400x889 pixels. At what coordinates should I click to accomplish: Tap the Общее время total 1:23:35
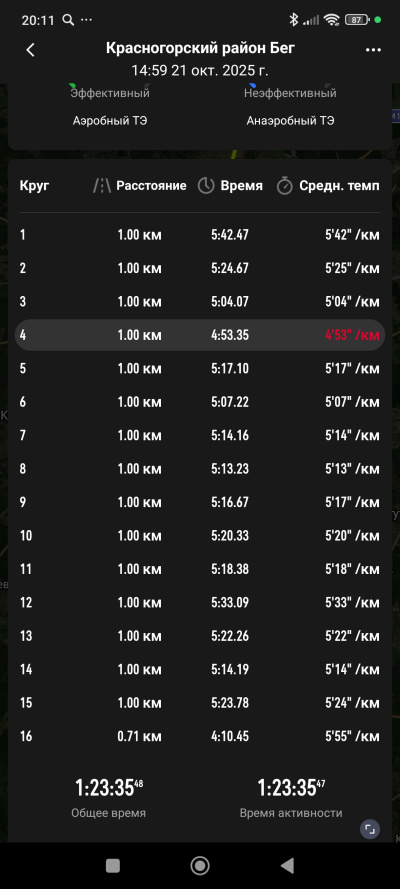[x=109, y=788]
